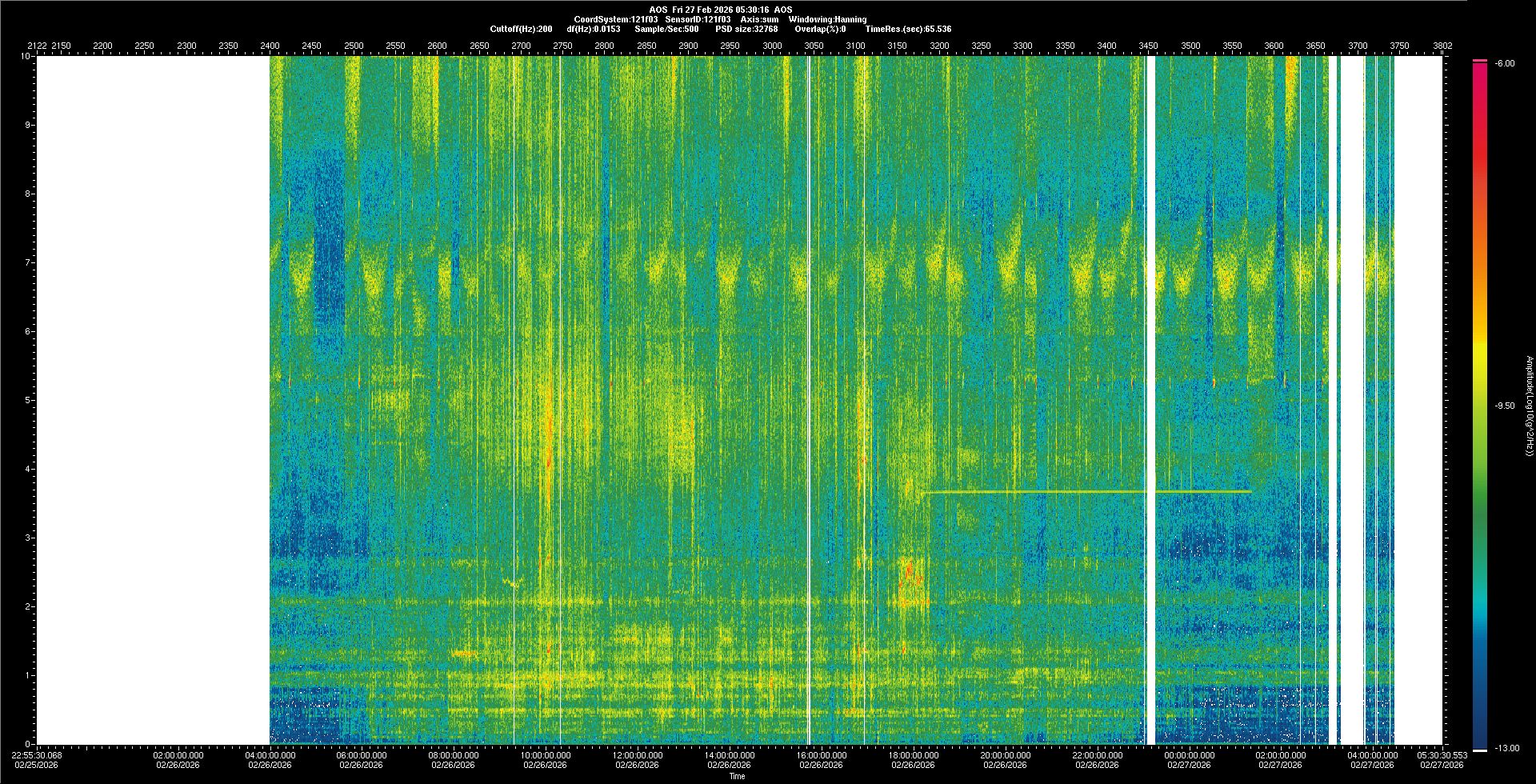Click the 22:55:30.068 start time label
Image resolution: width=1536 pixels, height=784 pixels.
37,755
